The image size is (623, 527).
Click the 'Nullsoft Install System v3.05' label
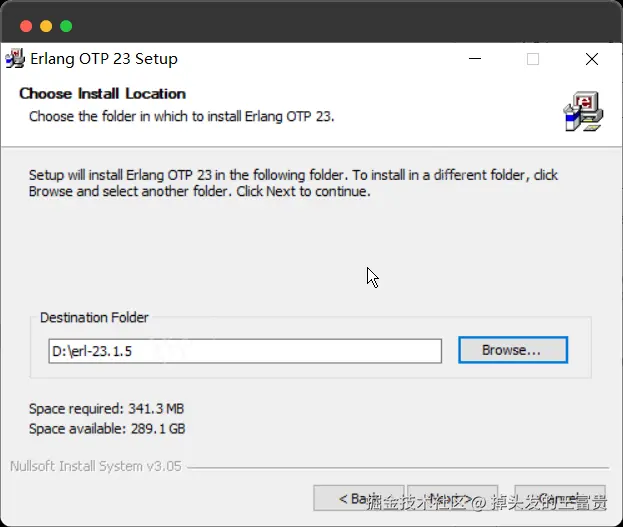point(96,466)
